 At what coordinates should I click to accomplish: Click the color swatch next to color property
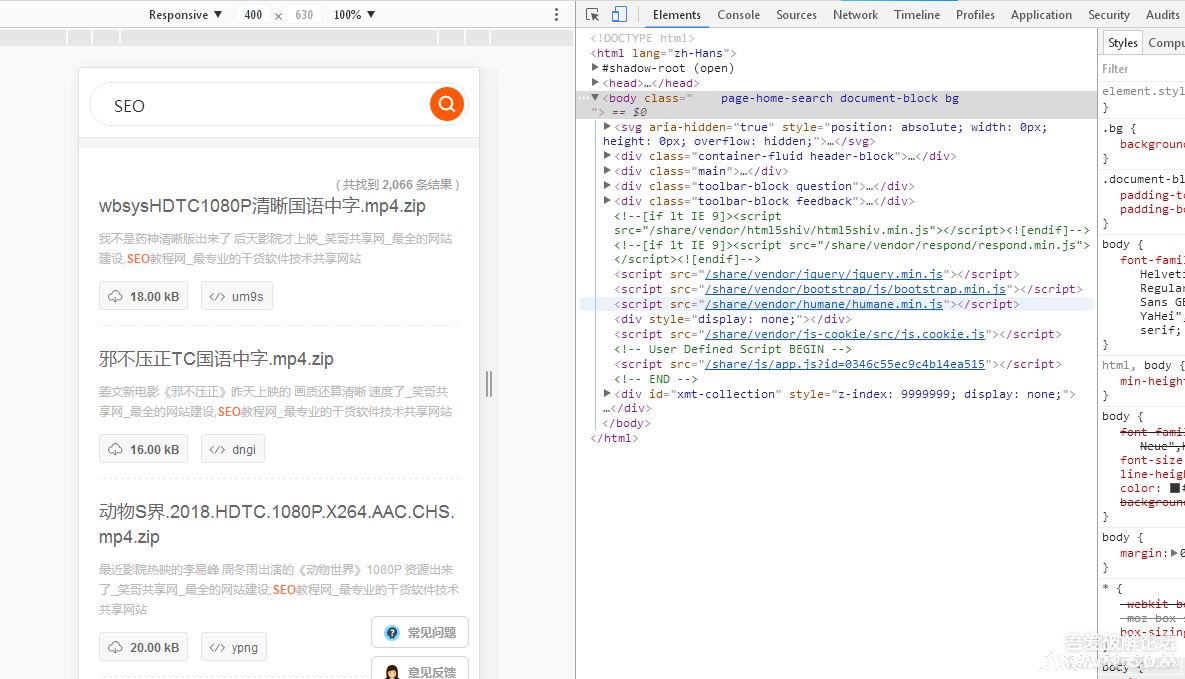(x=1174, y=489)
